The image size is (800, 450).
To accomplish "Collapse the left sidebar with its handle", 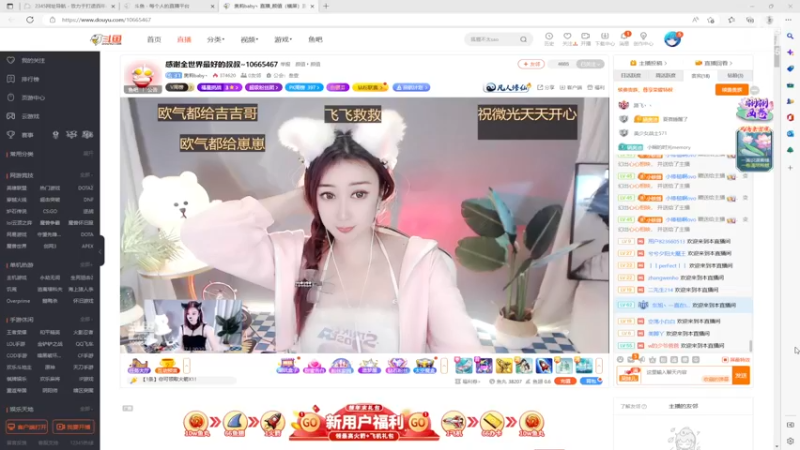I will coord(101,251).
